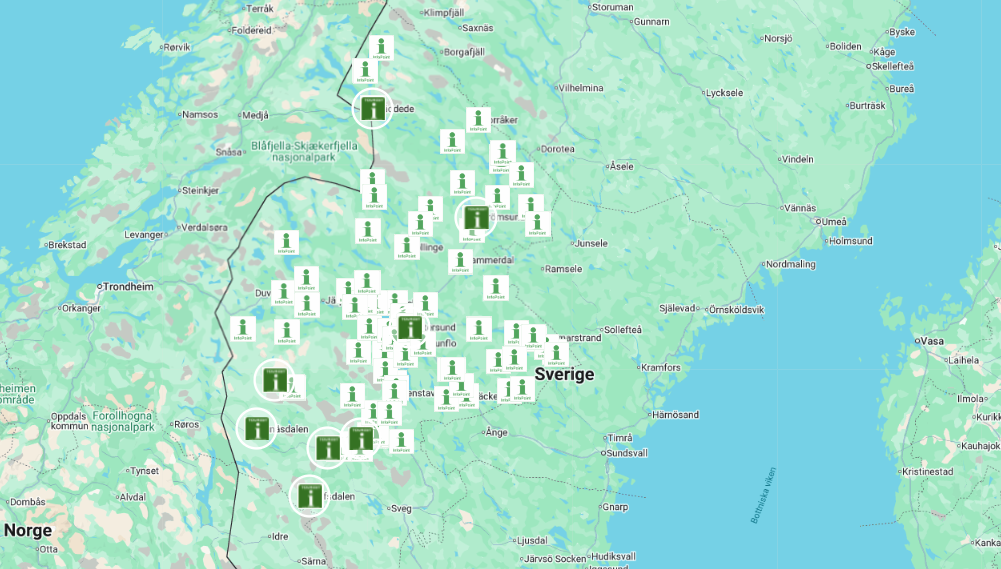Screen dimensions: 1001x569
Task: Open the Dorotea town label
Action: point(557,149)
